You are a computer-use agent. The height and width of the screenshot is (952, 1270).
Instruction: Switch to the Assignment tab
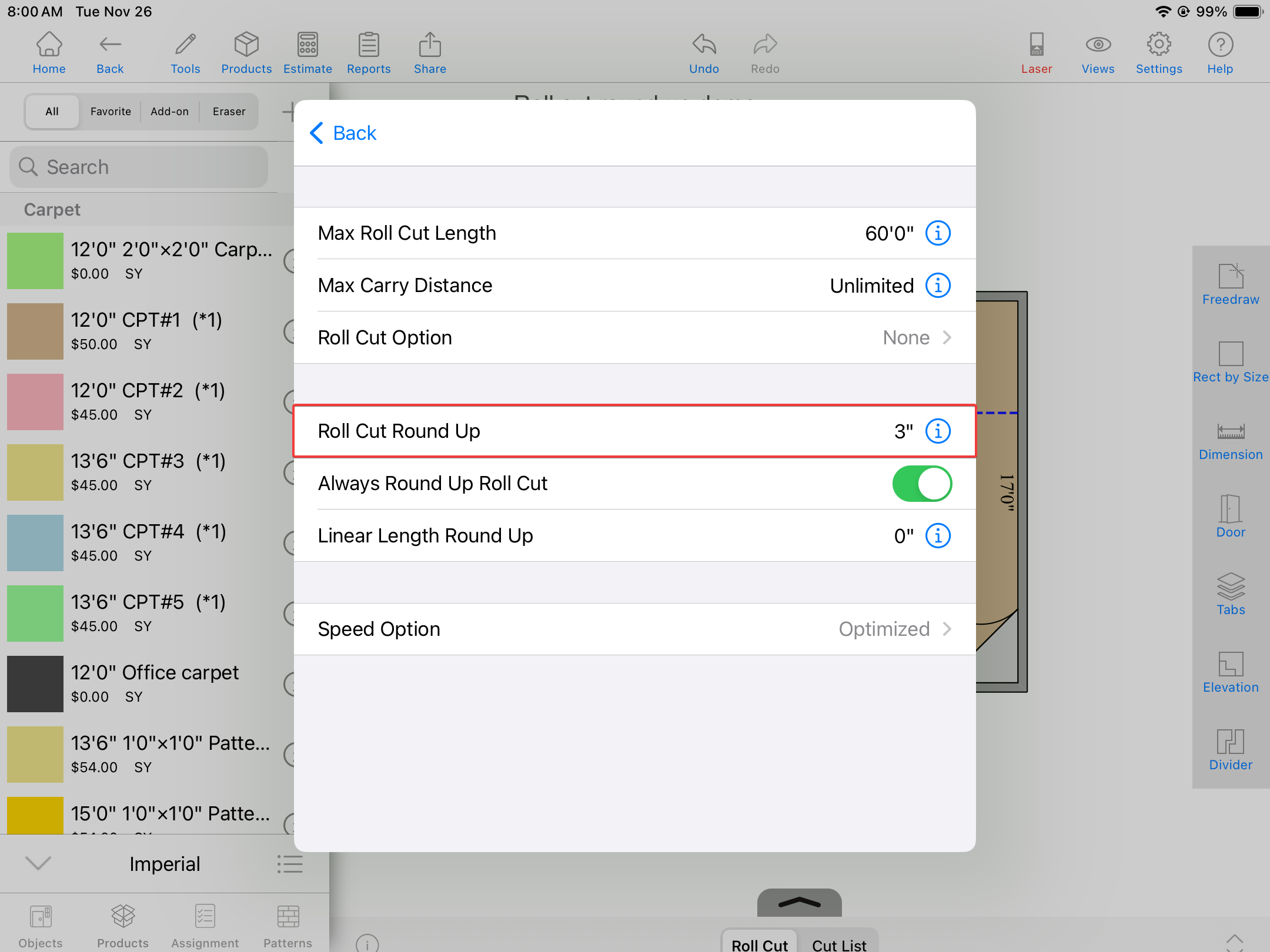205,926
